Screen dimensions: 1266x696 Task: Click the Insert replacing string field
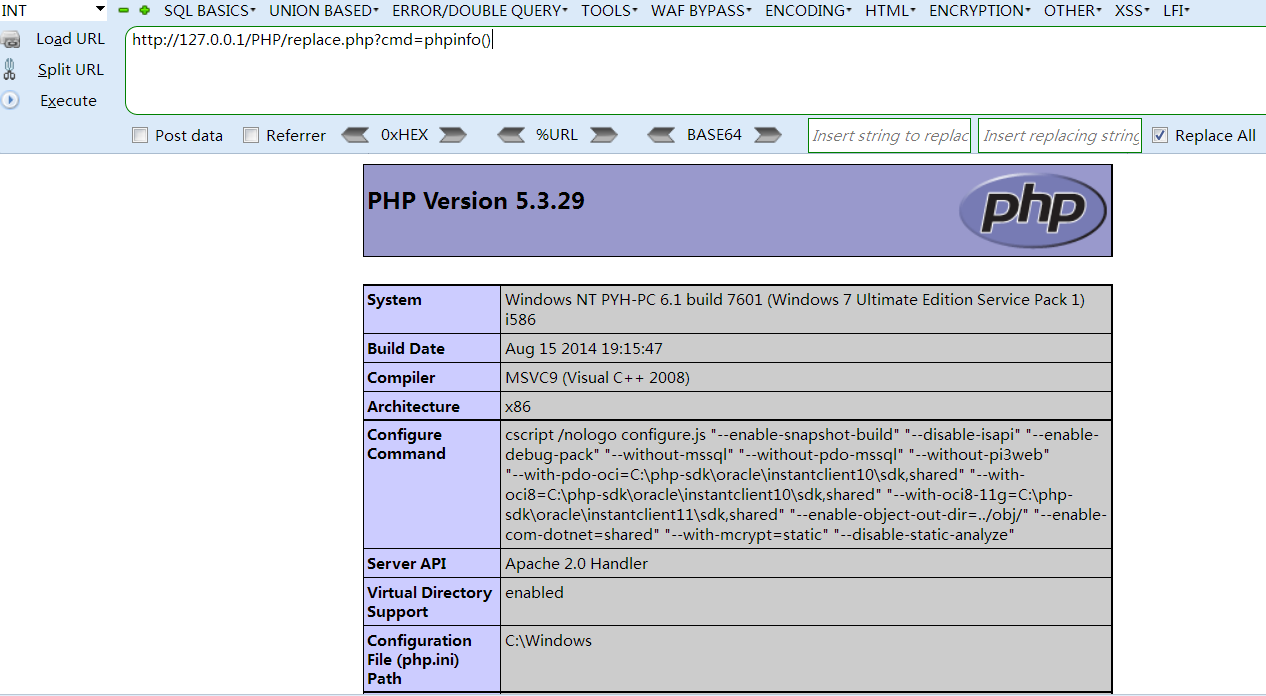click(x=1061, y=135)
